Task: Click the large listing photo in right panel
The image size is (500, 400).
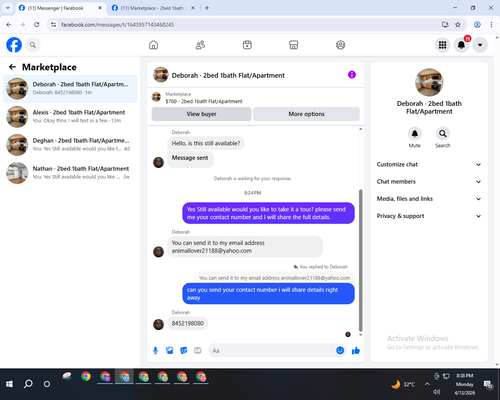Action: [x=429, y=82]
